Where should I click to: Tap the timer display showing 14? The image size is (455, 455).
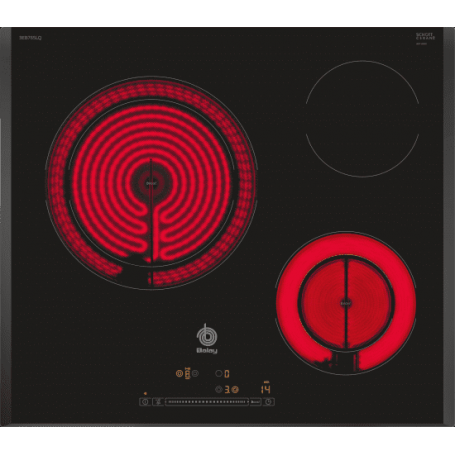(266, 389)
